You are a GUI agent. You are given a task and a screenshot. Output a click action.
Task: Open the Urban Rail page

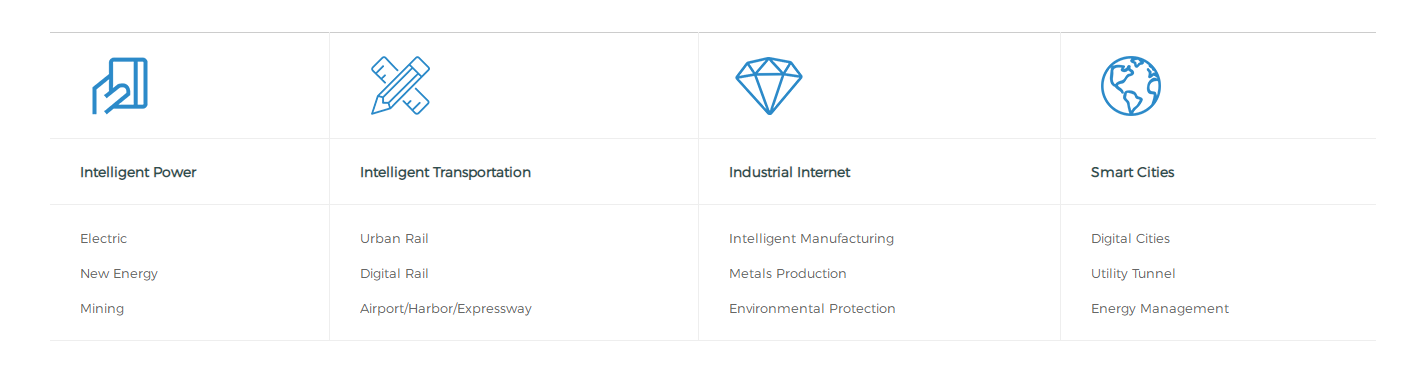point(394,239)
